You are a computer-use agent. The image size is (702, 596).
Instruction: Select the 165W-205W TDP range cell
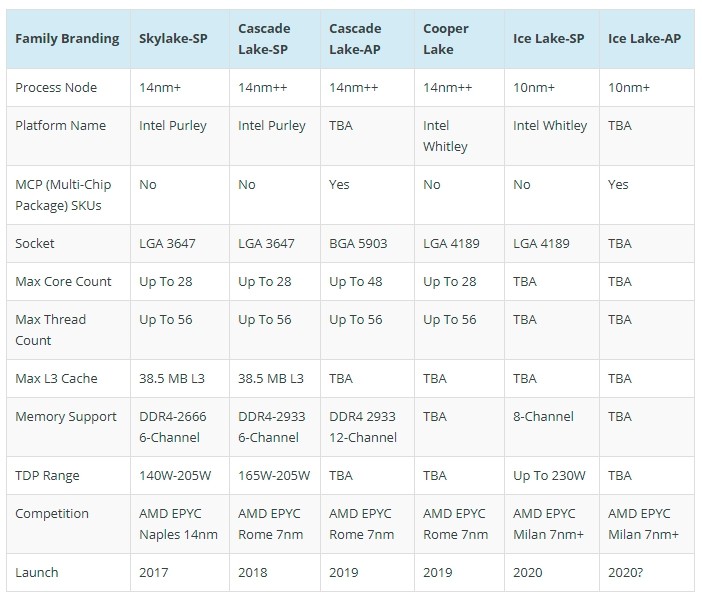coord(274,476)
